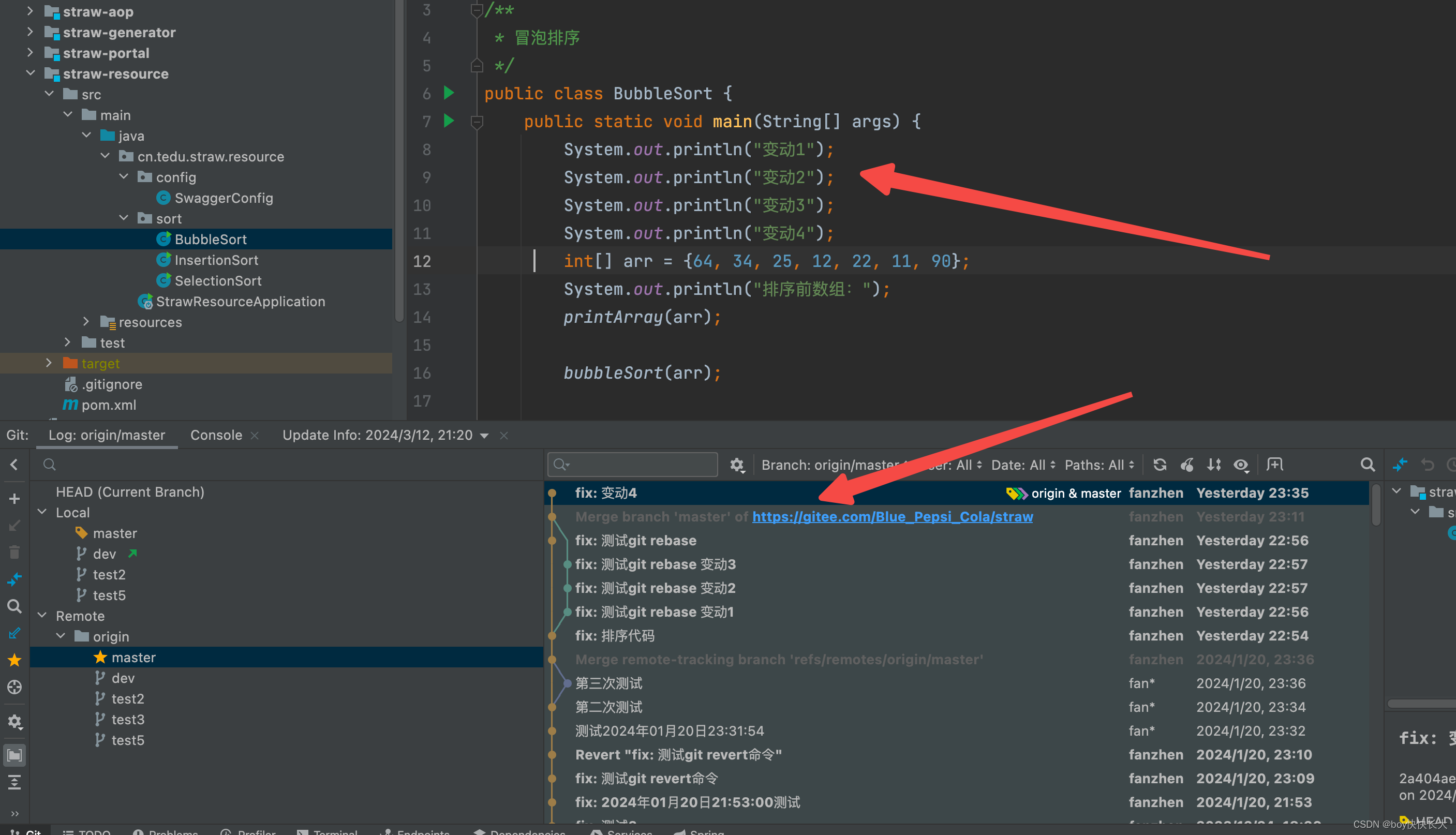Run the BubbleSort class via the gutter arrow
This screenshot has width=1456, height=835.
[x=449, y=92]
